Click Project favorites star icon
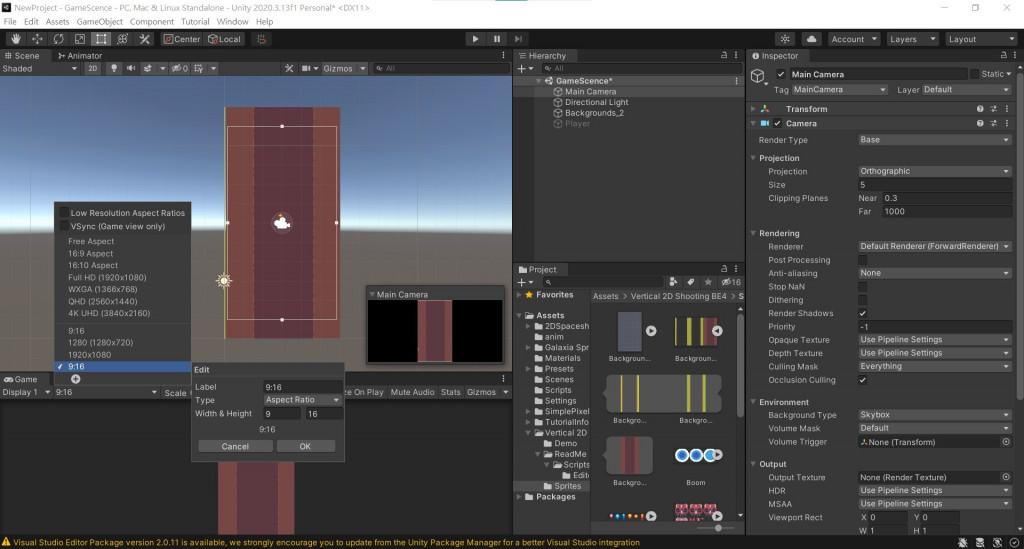The height and width of the screenshot is (549, 1024). point(708,282)
